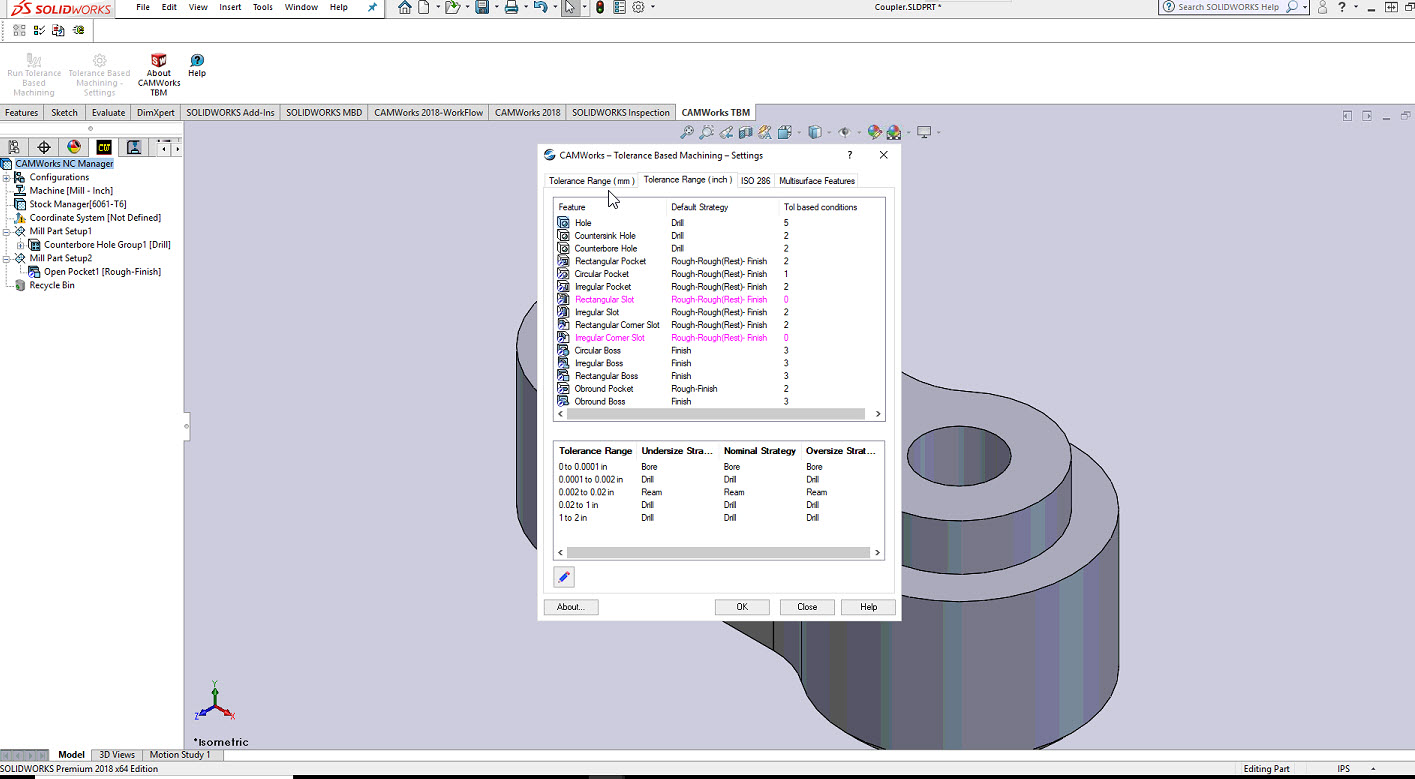Click the New document icon

click(x=424, y=7)
